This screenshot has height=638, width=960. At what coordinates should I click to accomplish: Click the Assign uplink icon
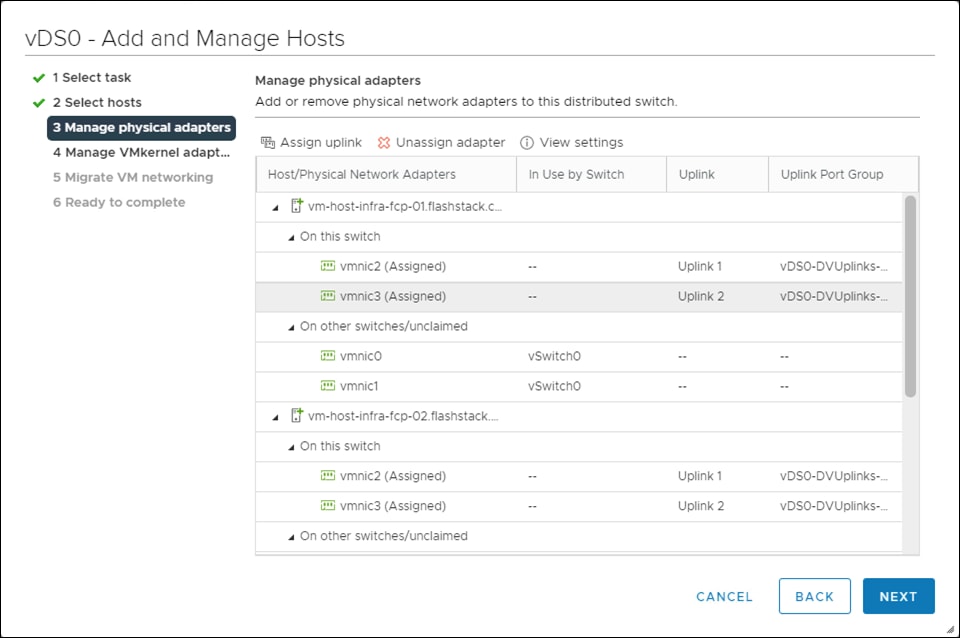pyautogui.click(x=267, y=143)
